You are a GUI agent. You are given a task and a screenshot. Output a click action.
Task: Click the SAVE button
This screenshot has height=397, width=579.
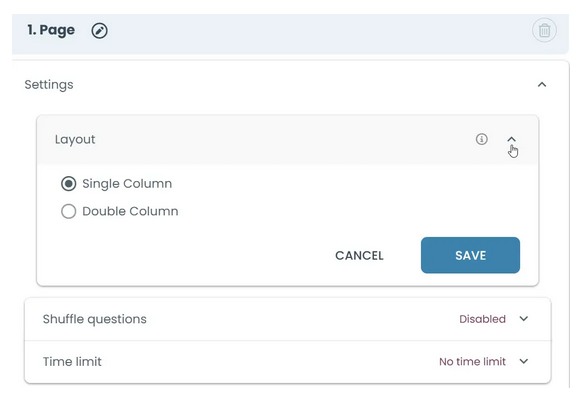[x=470, y=255]
